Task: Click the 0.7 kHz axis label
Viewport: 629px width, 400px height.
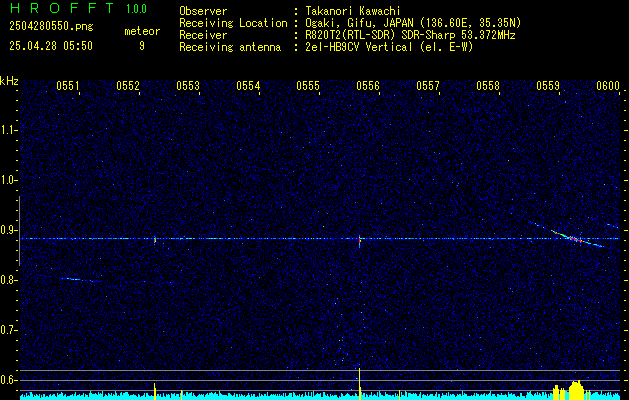Action: 8,331
